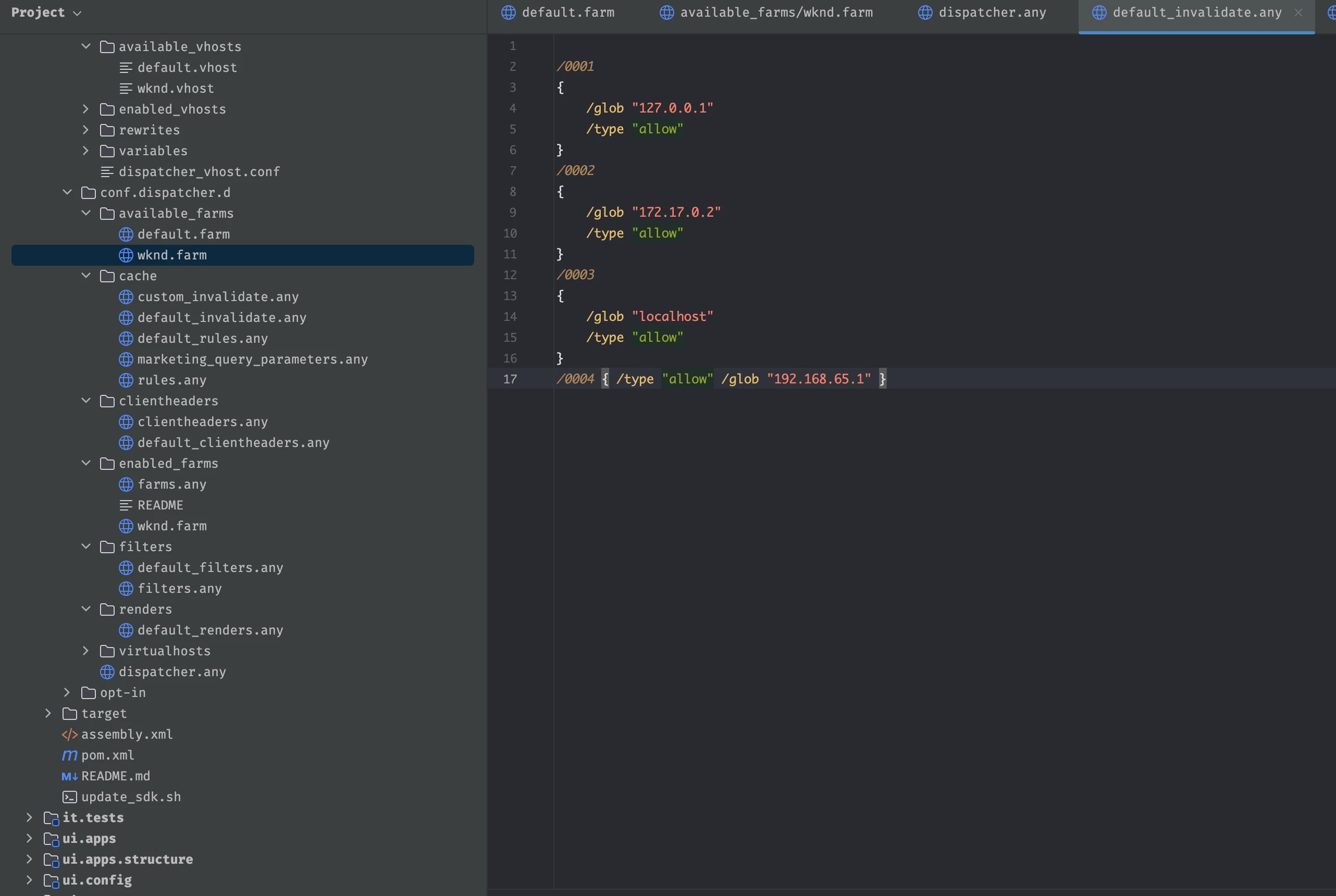Viewport: 1336px width, 896px height.
Task: Close the default_invalidate.any tab
Action: click(x=1298, y=13)
